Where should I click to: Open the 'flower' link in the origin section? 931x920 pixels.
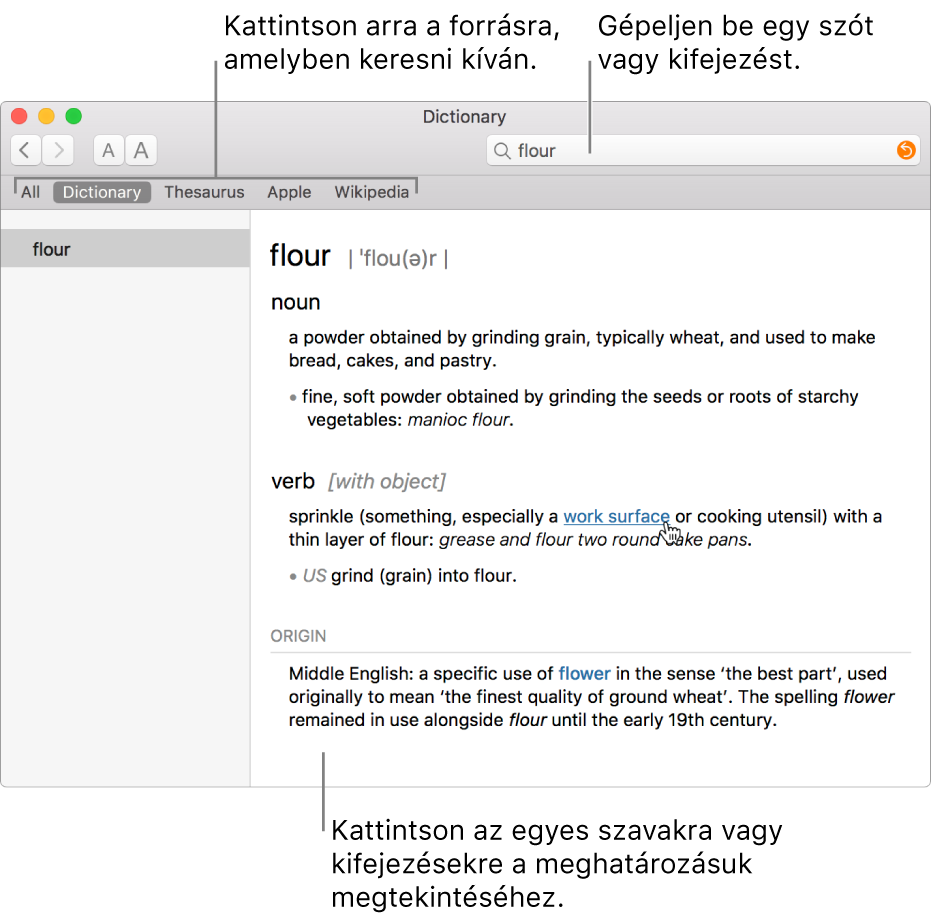[x=584, y=674]
